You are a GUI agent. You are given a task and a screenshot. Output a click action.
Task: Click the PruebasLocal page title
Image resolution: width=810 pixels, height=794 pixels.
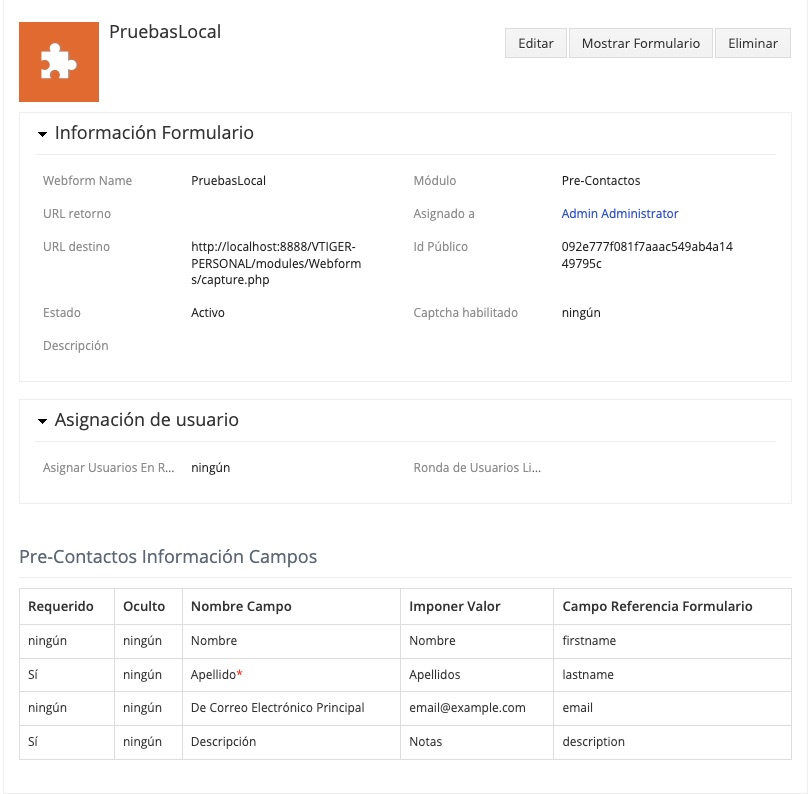[x=165, y=32]
